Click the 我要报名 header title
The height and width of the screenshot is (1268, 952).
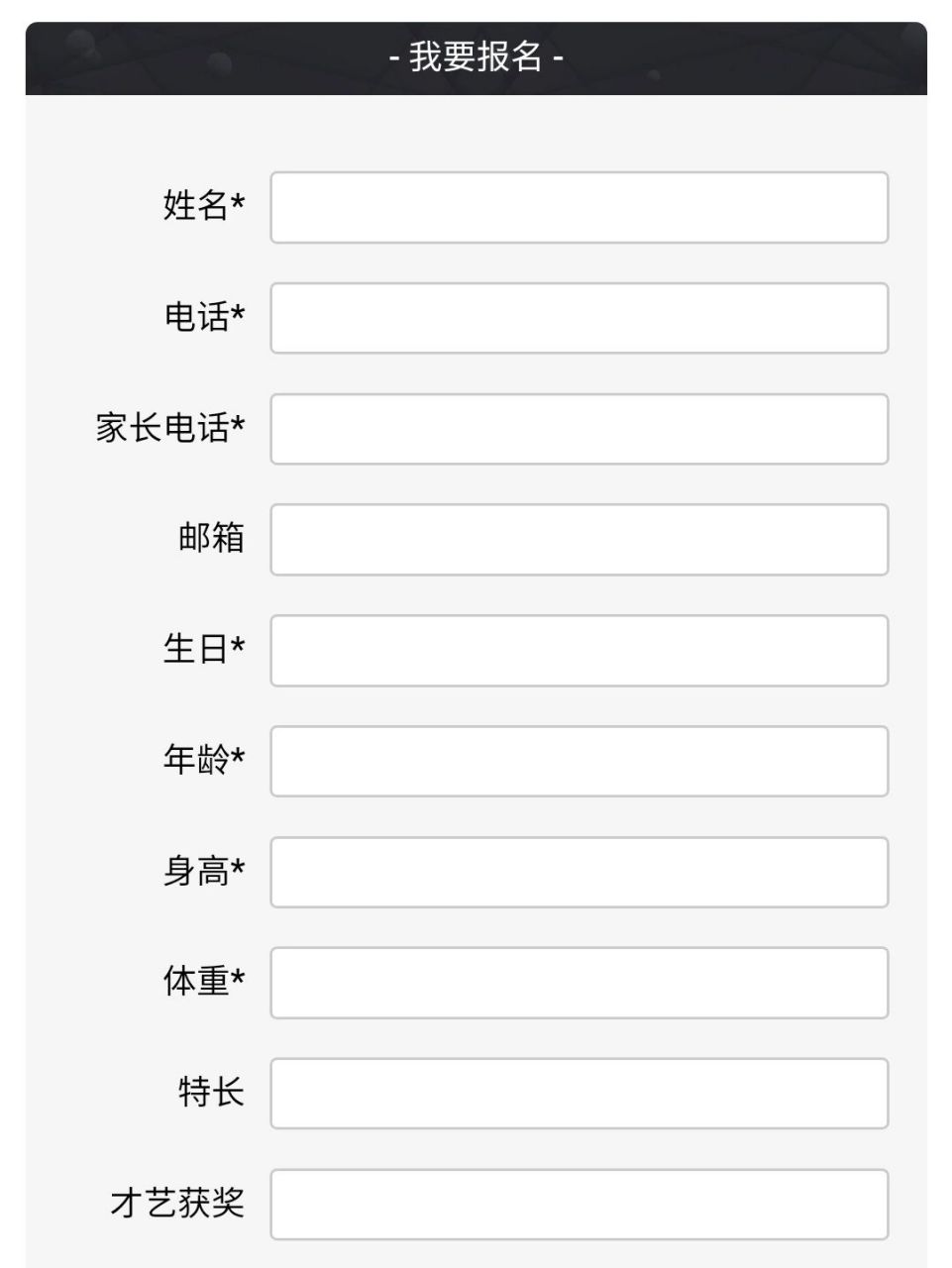pyautogui.click(x=475, y=57)
